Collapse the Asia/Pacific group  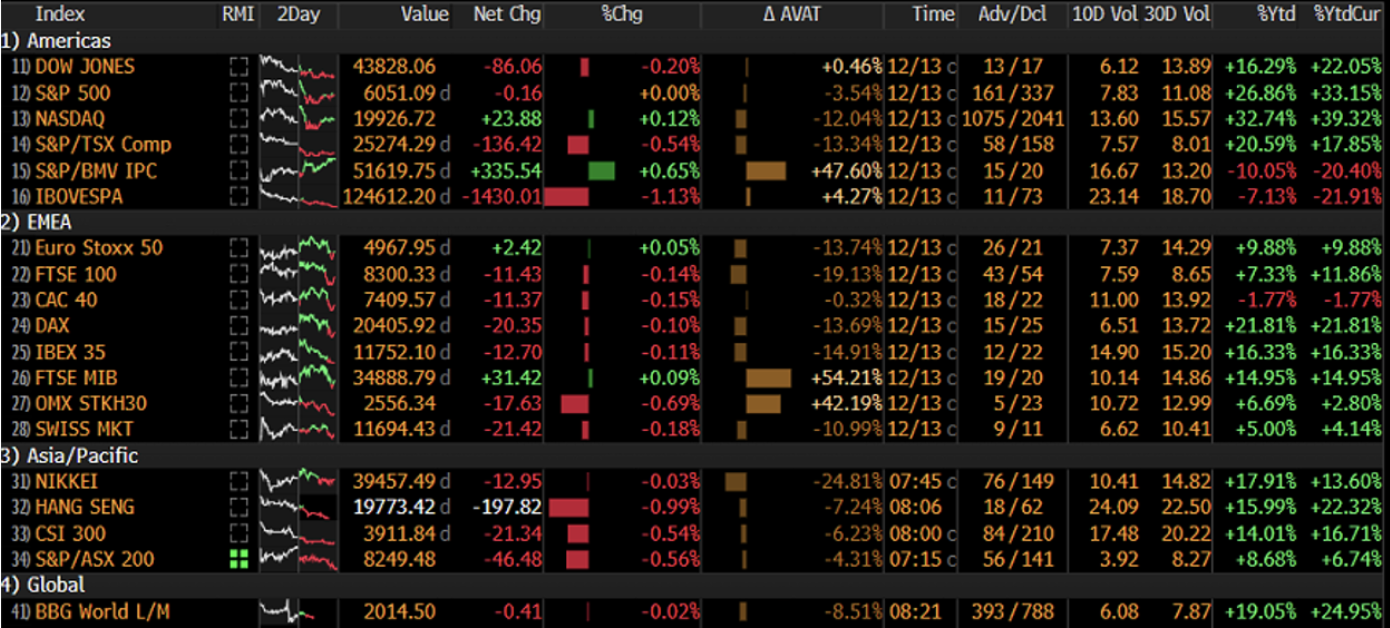(70, 455)
